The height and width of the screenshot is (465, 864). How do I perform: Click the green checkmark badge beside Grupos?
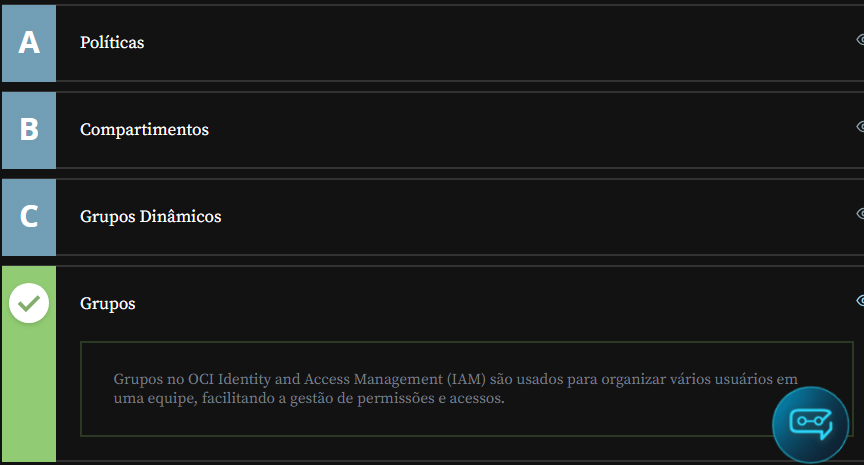pyautogui.click(x=29, y=303)
